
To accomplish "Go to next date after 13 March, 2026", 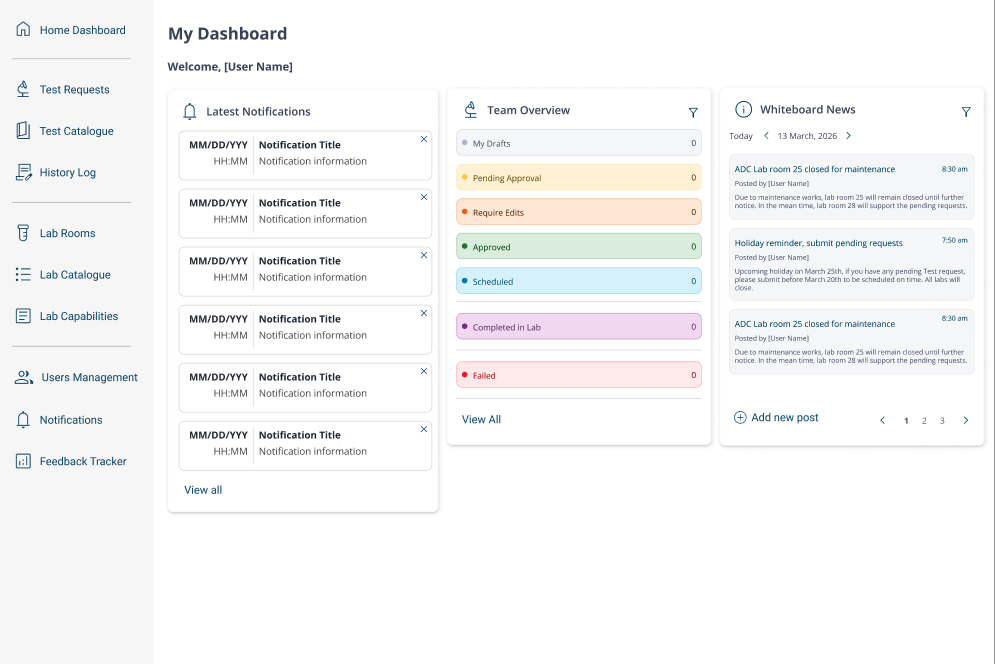I will (848, 135).
